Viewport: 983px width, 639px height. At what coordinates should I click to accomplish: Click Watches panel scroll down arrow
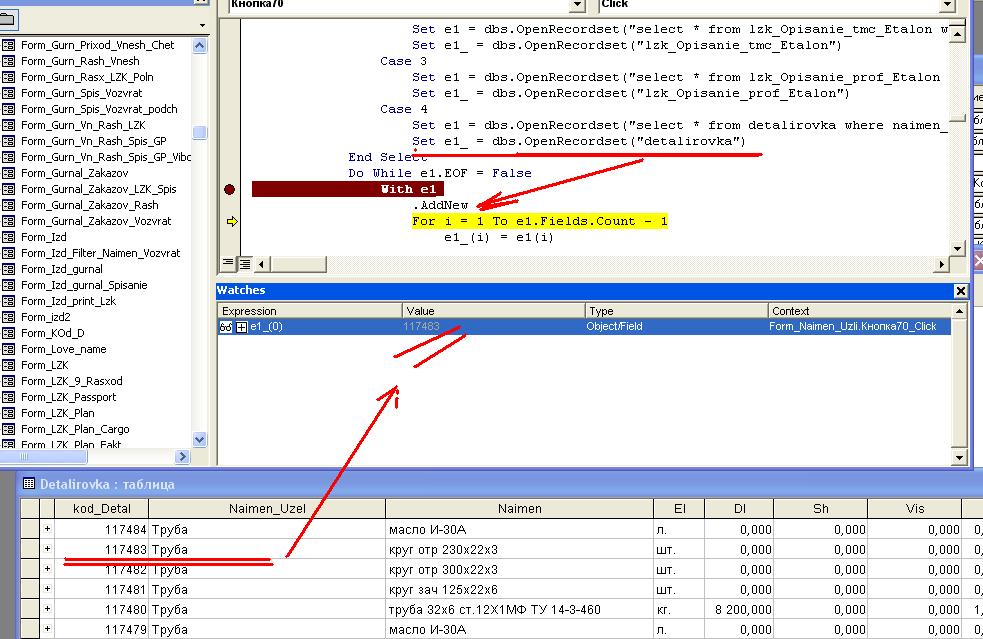coord(959,458)
